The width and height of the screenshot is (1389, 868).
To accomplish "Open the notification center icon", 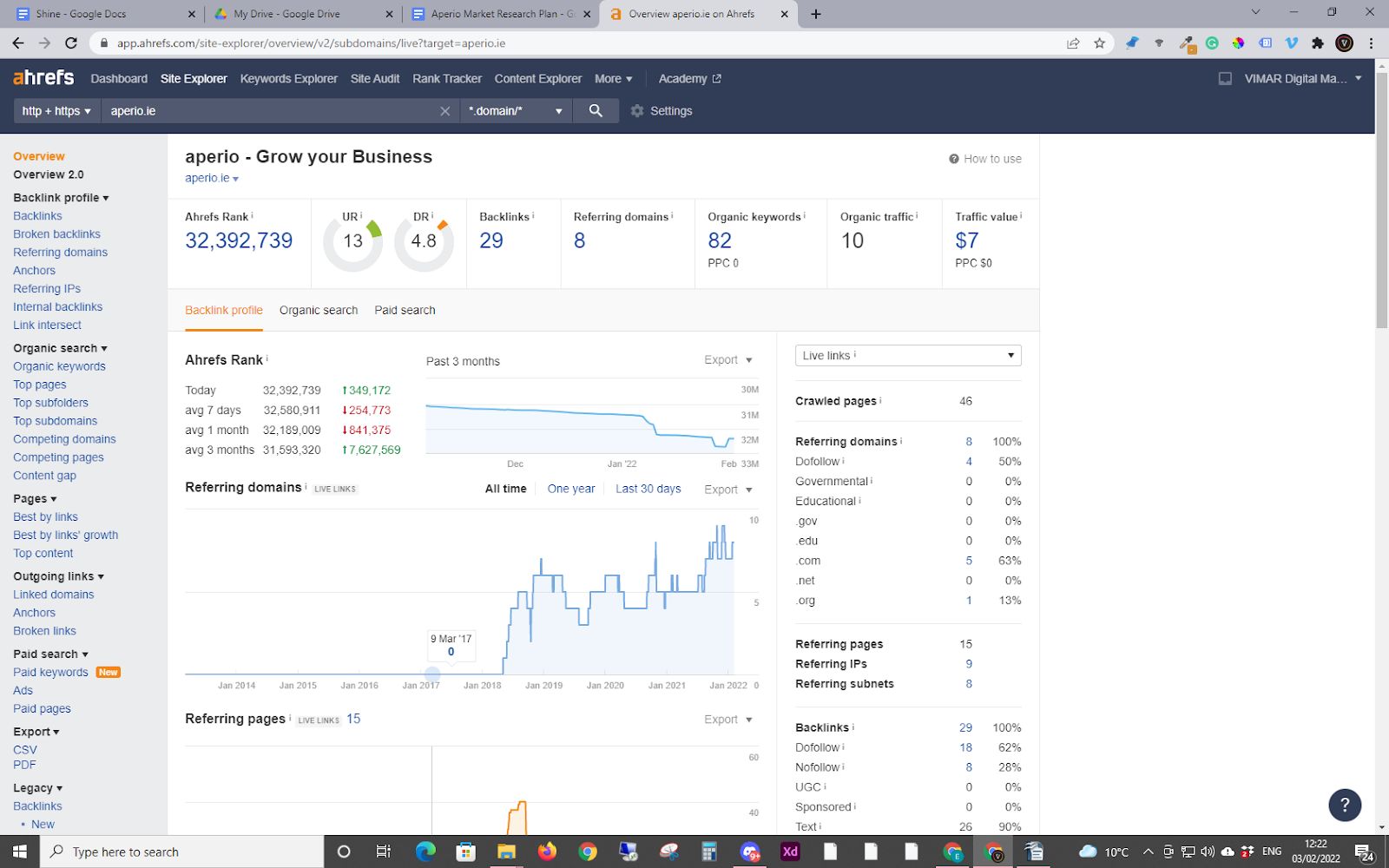I will tap(1364, 852).
